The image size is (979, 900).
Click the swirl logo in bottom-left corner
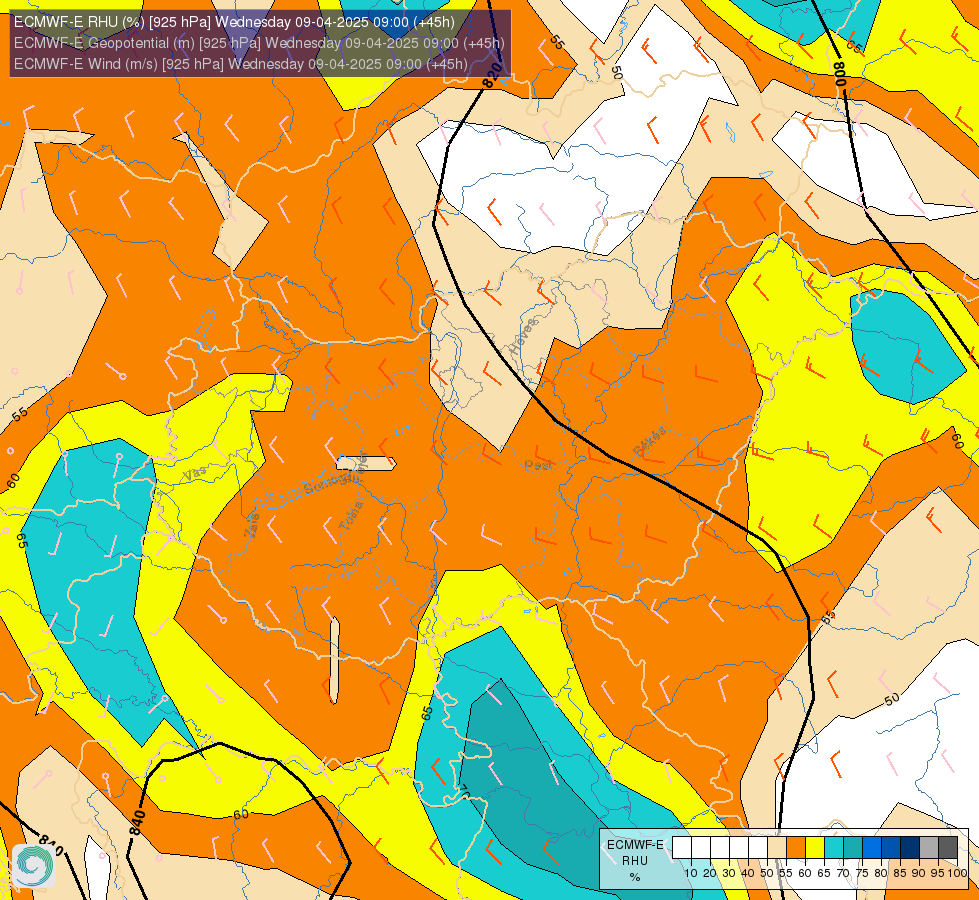tap(34, 866)
